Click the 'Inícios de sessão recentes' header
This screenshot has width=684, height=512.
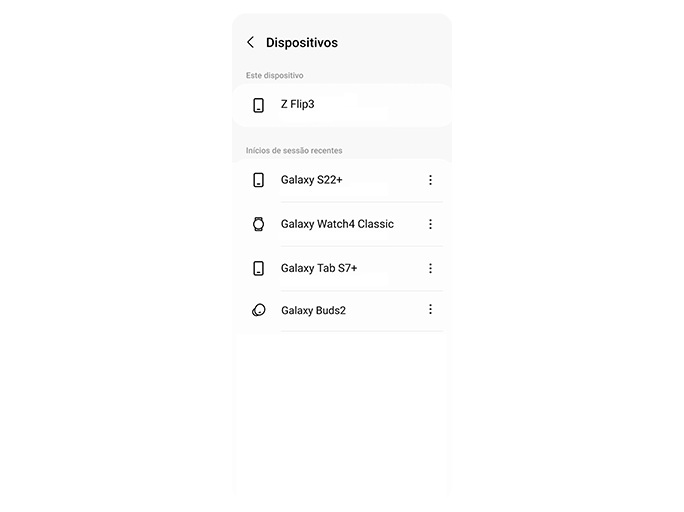tap(294, 151)
